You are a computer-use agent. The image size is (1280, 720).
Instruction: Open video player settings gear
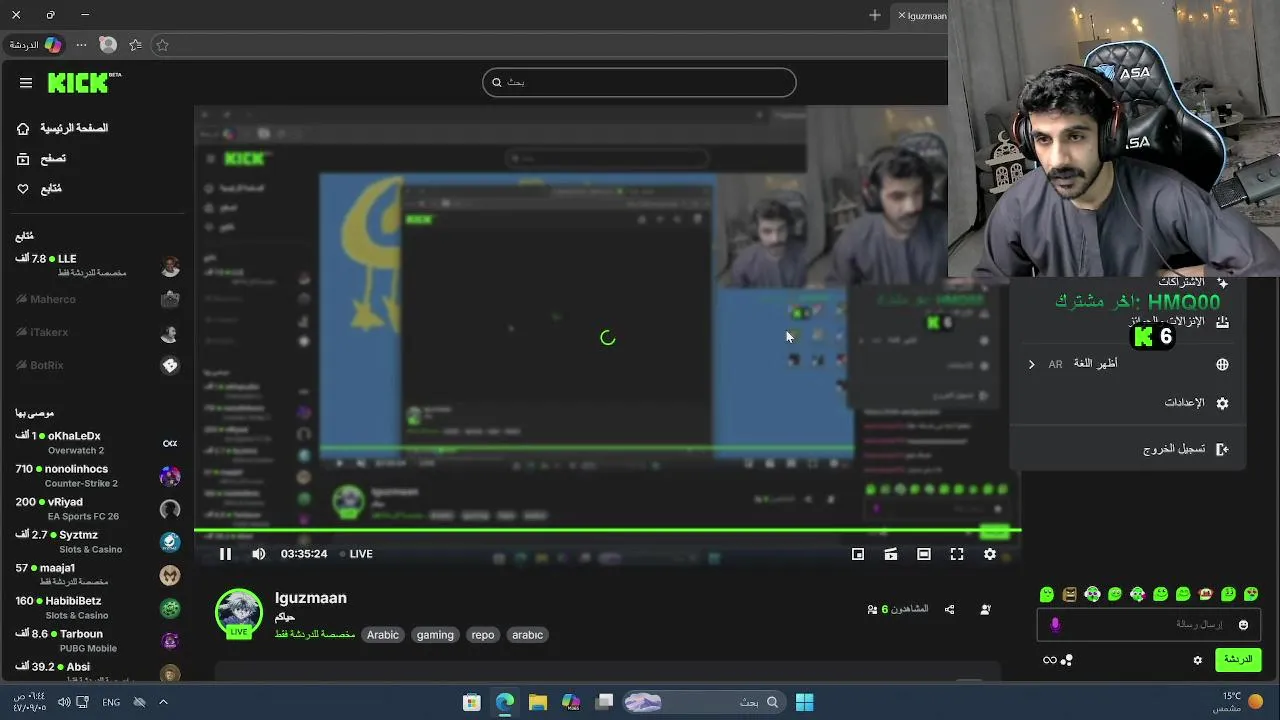tap(990, 554)
